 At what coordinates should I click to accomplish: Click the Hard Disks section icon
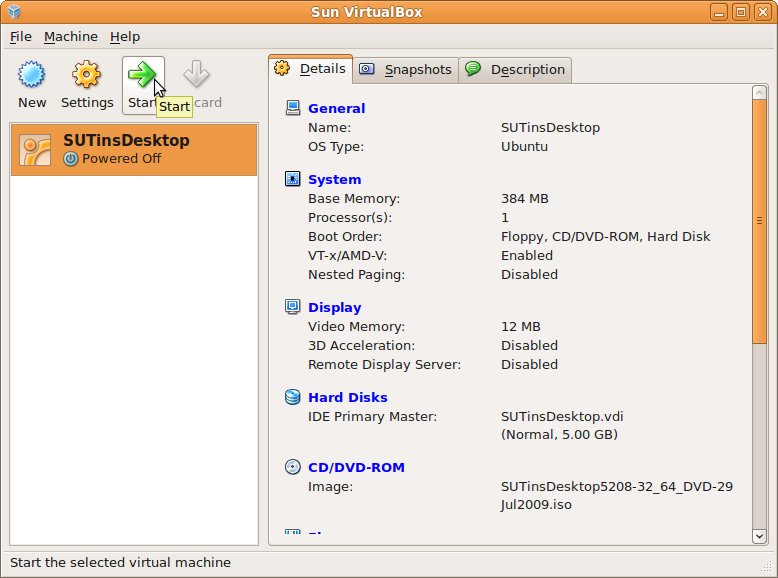pyautogui.click(x=293, y=397)
